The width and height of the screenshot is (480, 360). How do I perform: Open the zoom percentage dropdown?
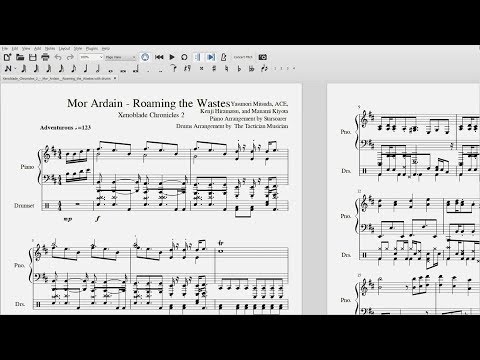click(91, 57)
